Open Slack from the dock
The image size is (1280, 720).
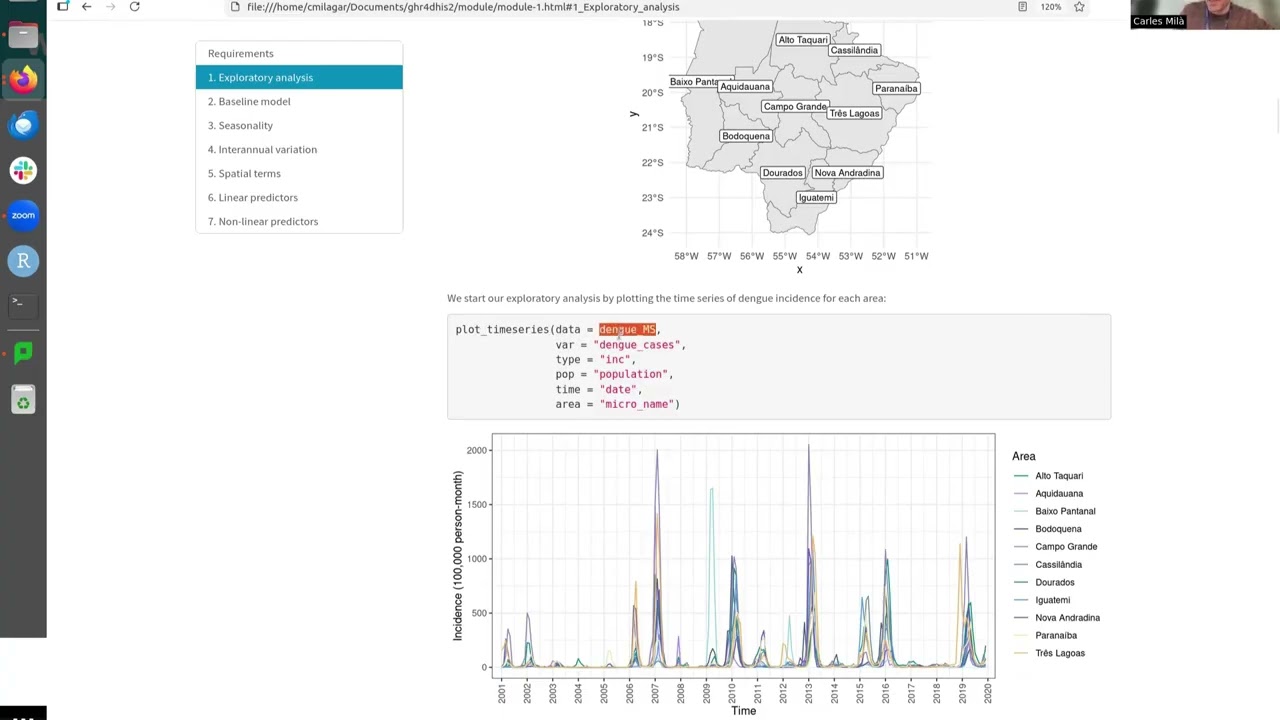tap(23, 170)
